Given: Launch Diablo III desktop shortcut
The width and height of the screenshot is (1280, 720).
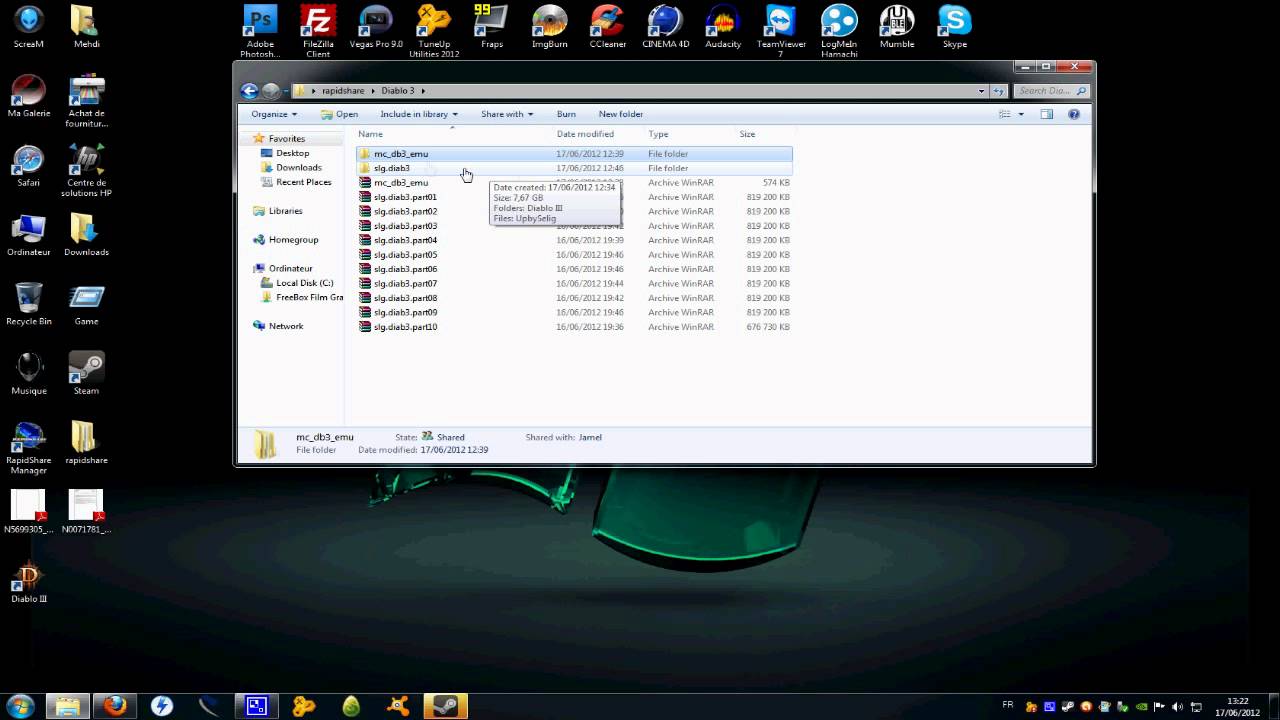Looking at the screenshot, I should tap(28, 582).
